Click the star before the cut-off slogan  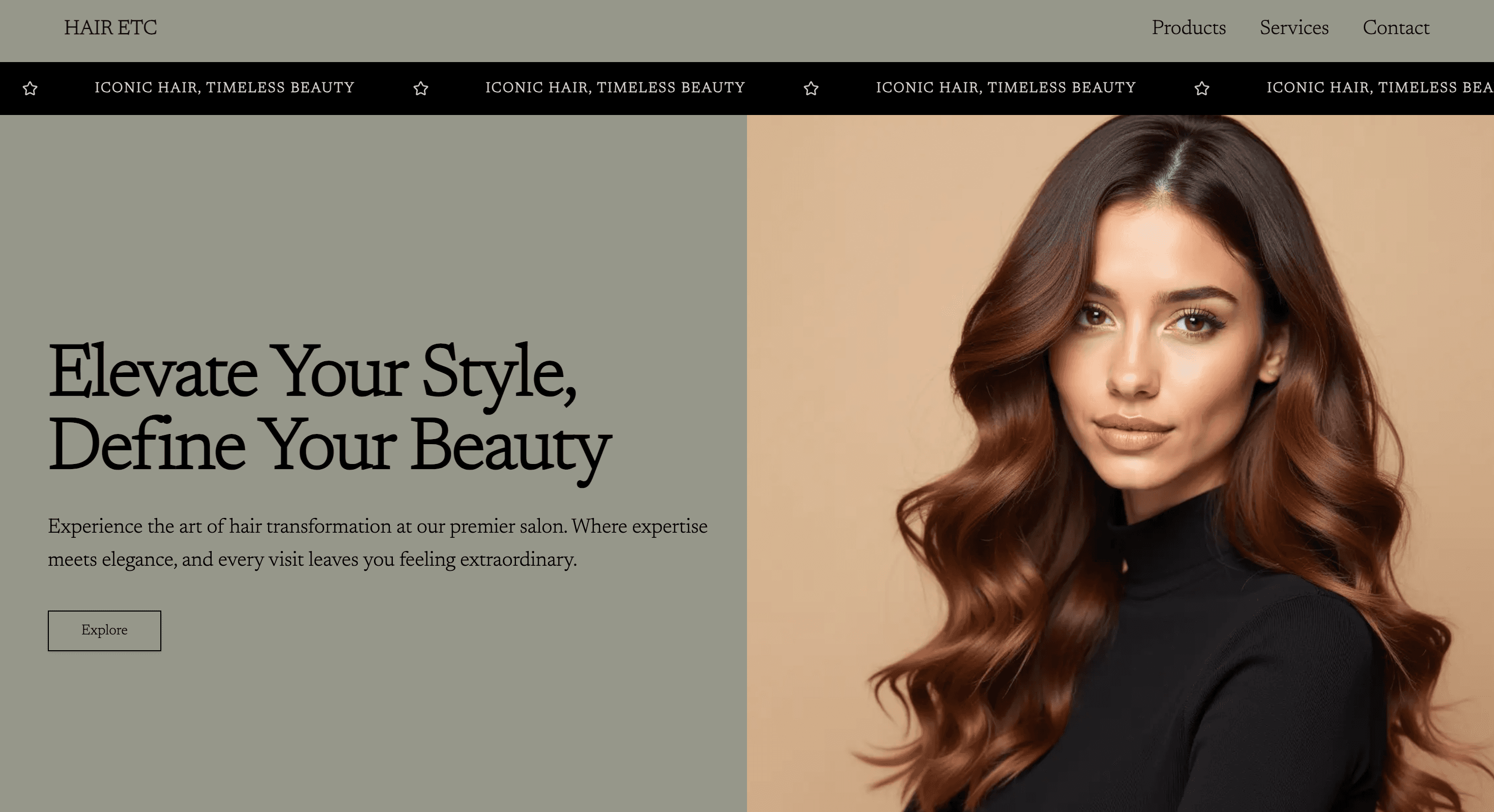click(1202, 88)
